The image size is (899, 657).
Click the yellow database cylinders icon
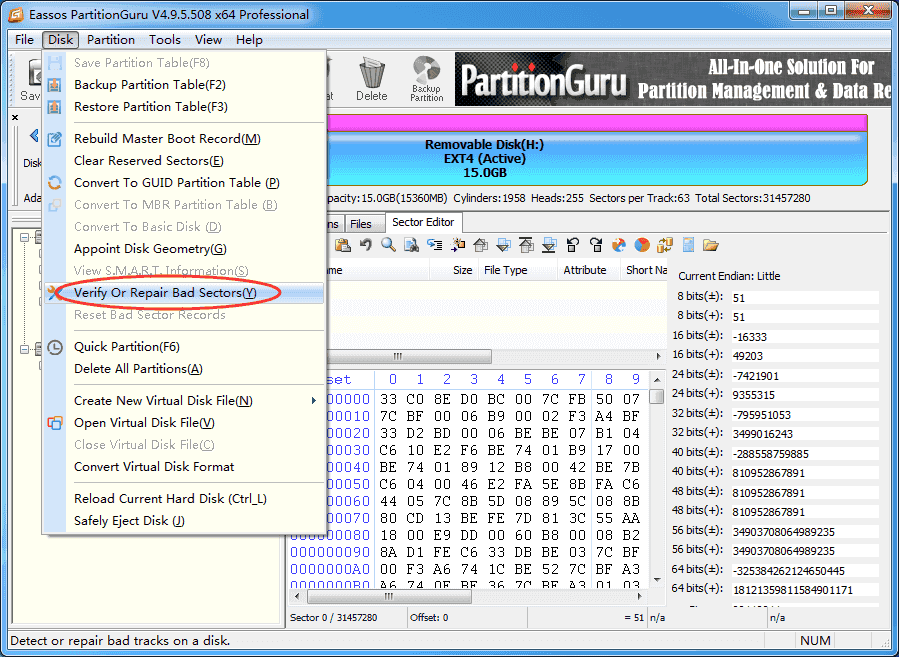[x=665, y=245]
